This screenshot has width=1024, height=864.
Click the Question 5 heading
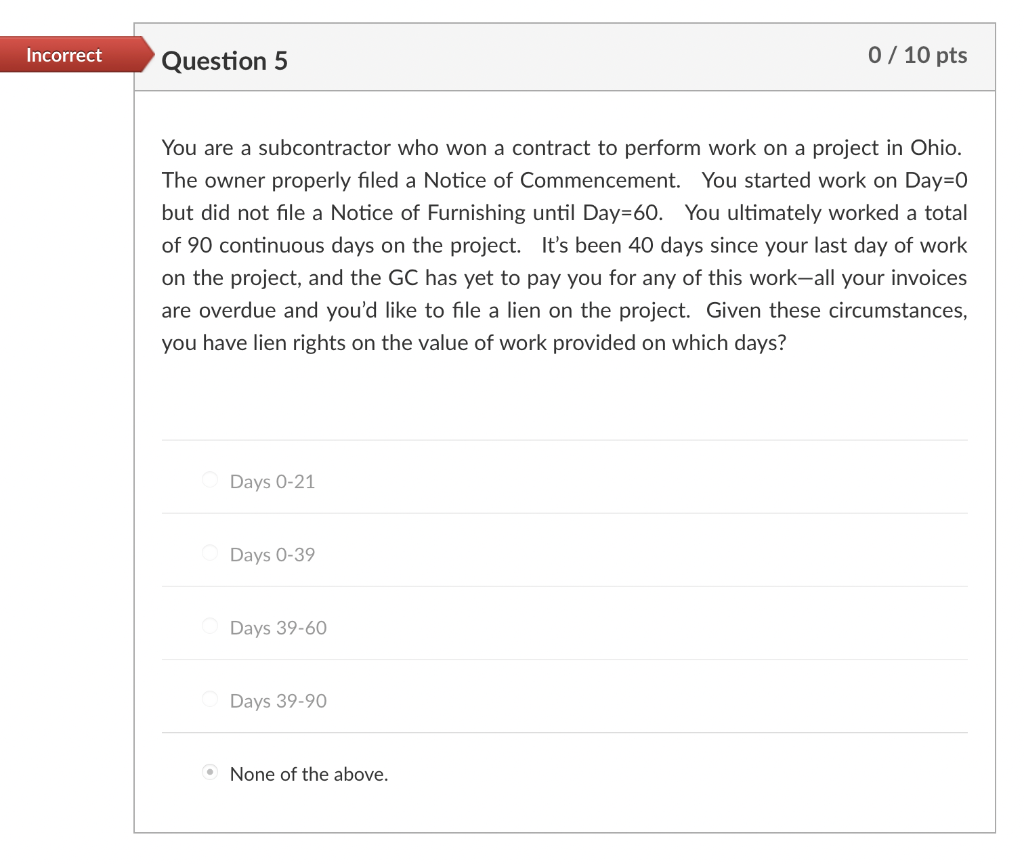tap(225, 61)
